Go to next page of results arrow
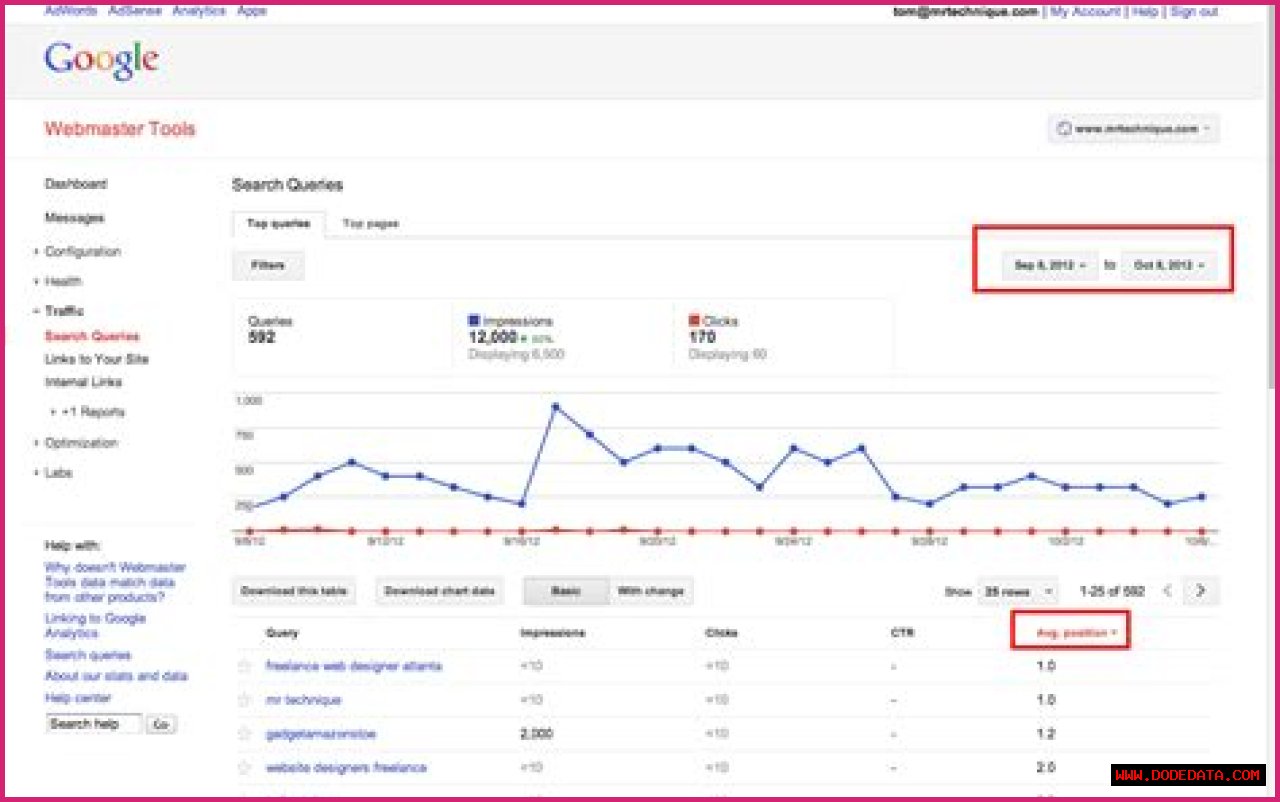1280x802 pixels. tap(1201, 591)
